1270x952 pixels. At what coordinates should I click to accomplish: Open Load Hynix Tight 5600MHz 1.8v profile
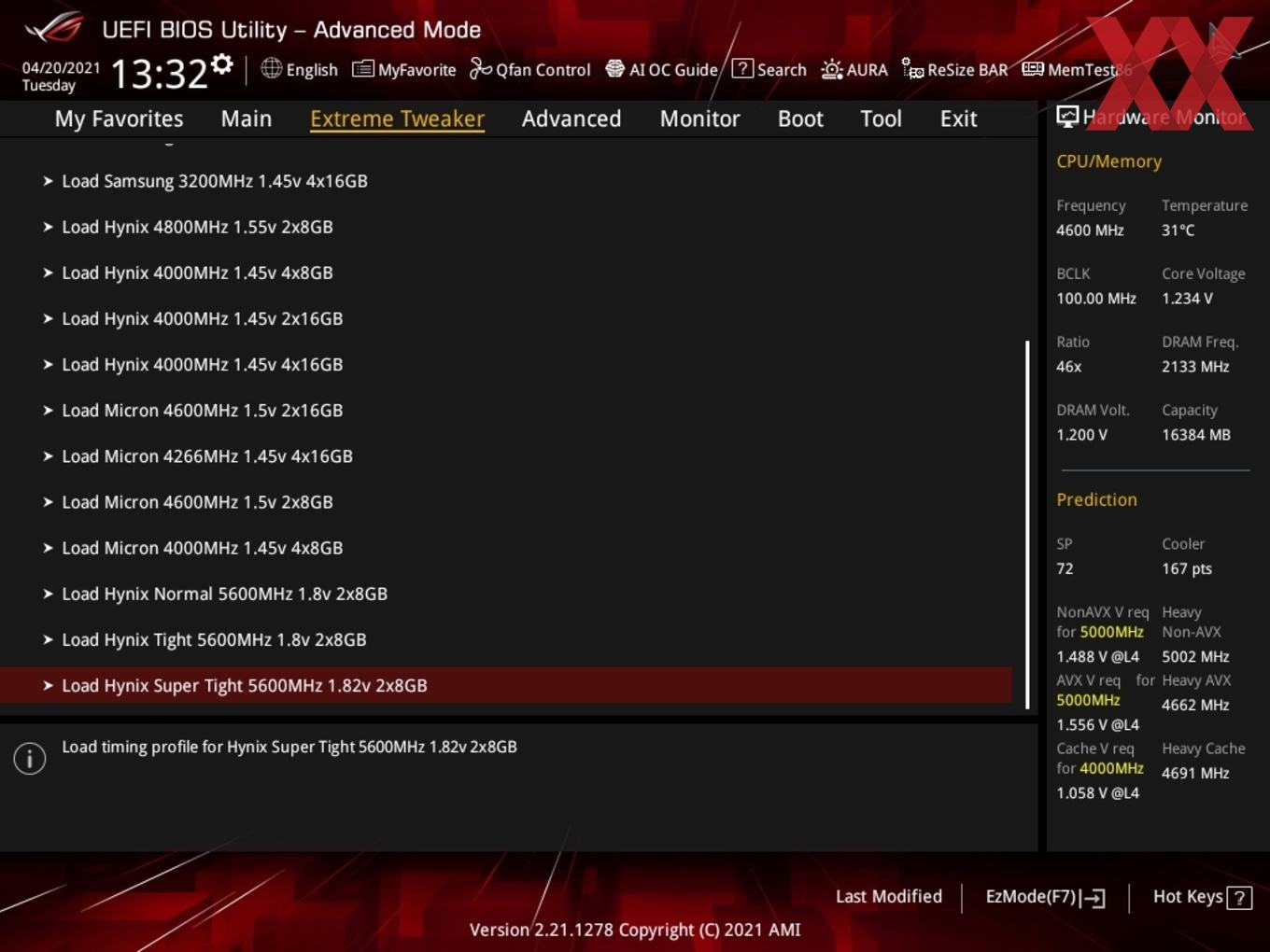505,638
